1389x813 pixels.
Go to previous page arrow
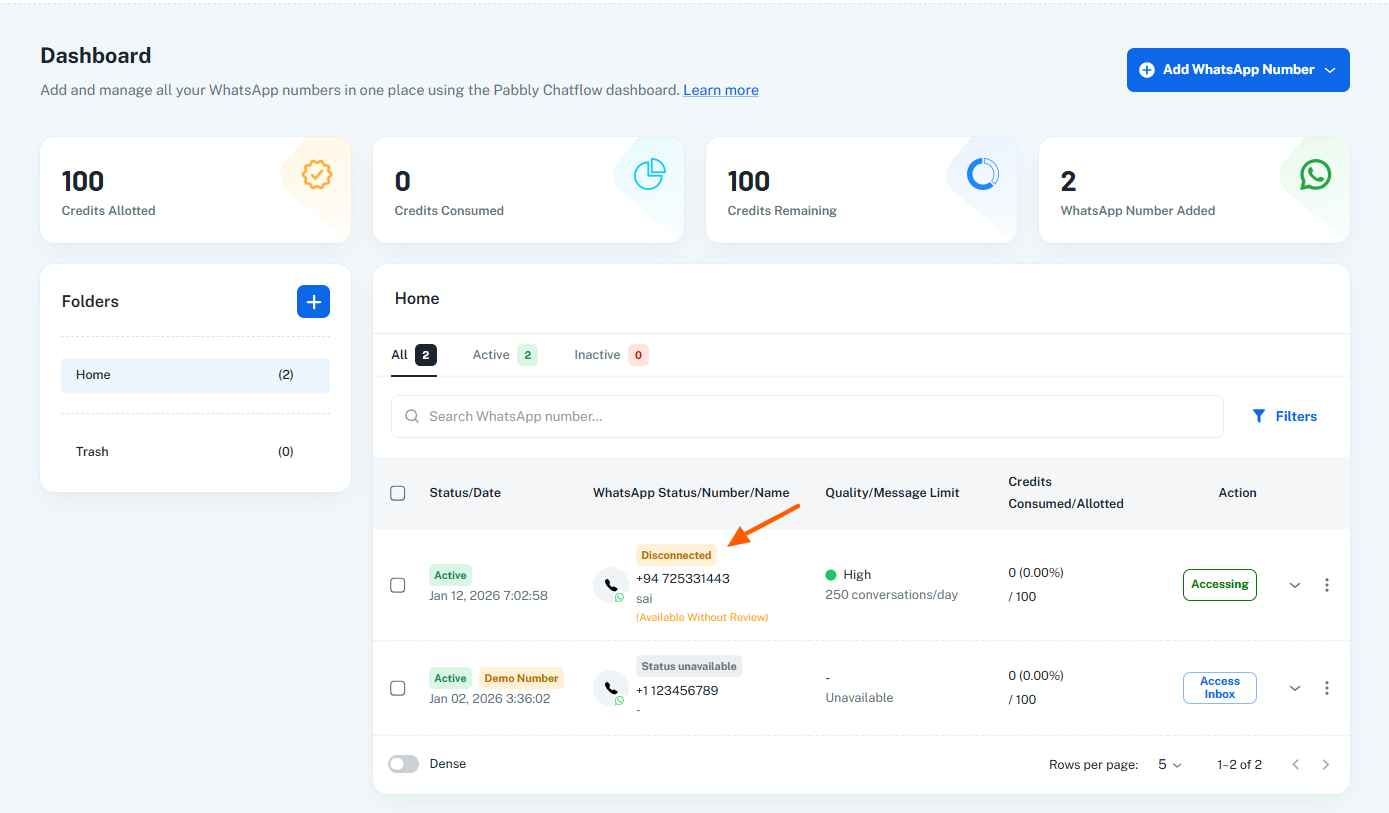pos(1296,765)
